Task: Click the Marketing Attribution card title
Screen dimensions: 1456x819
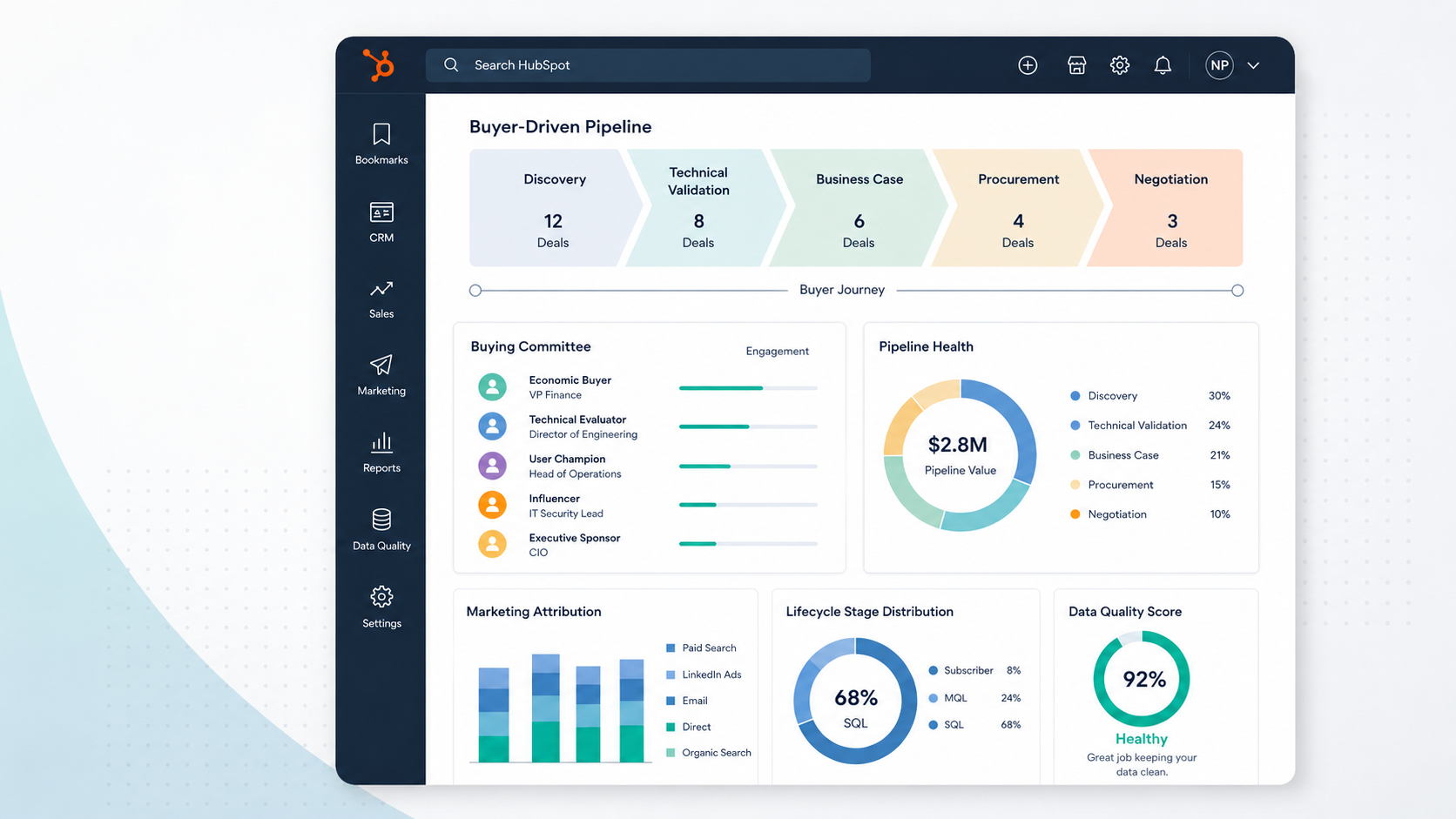Action: (534, 612)
